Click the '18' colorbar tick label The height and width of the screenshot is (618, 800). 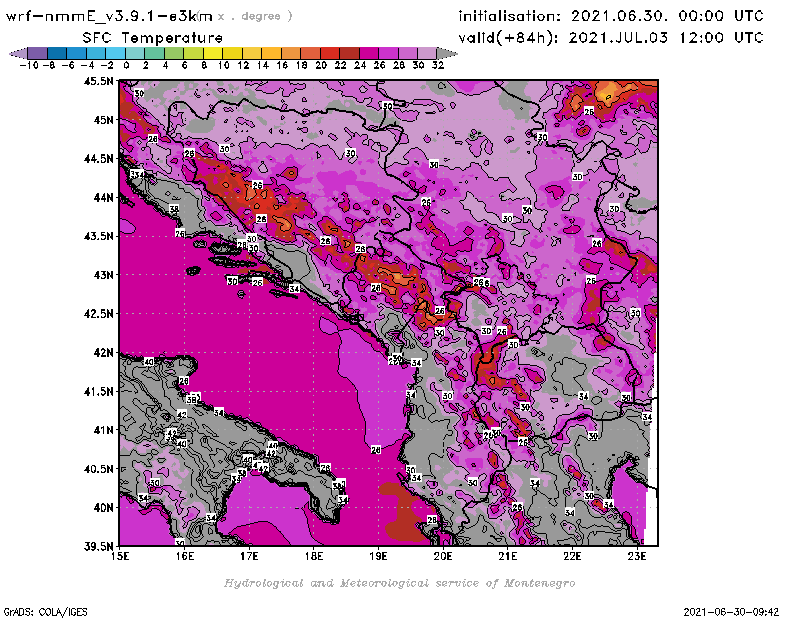[x=302, y=65]
